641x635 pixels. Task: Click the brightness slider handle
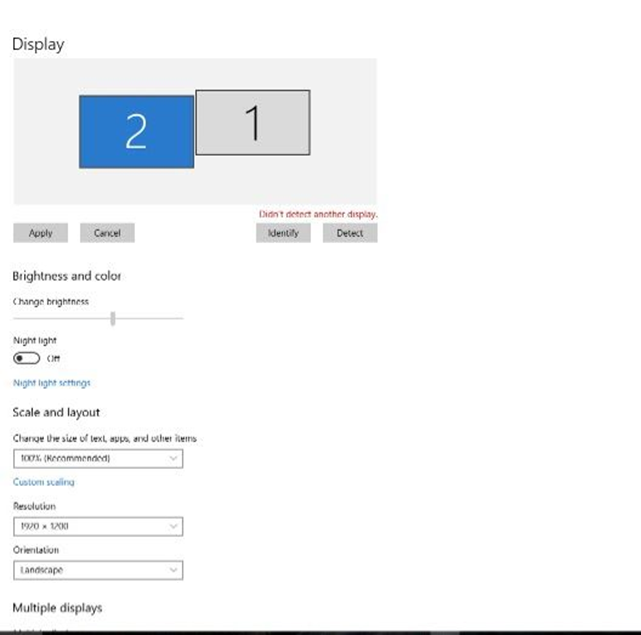click(113, 318)
